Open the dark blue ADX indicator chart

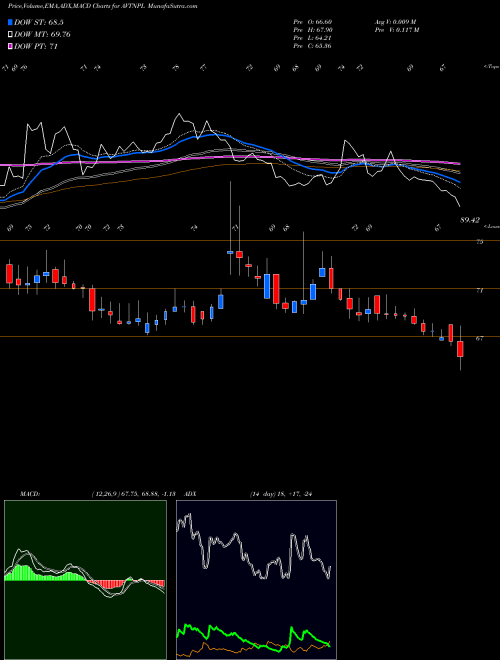point(256,580)
